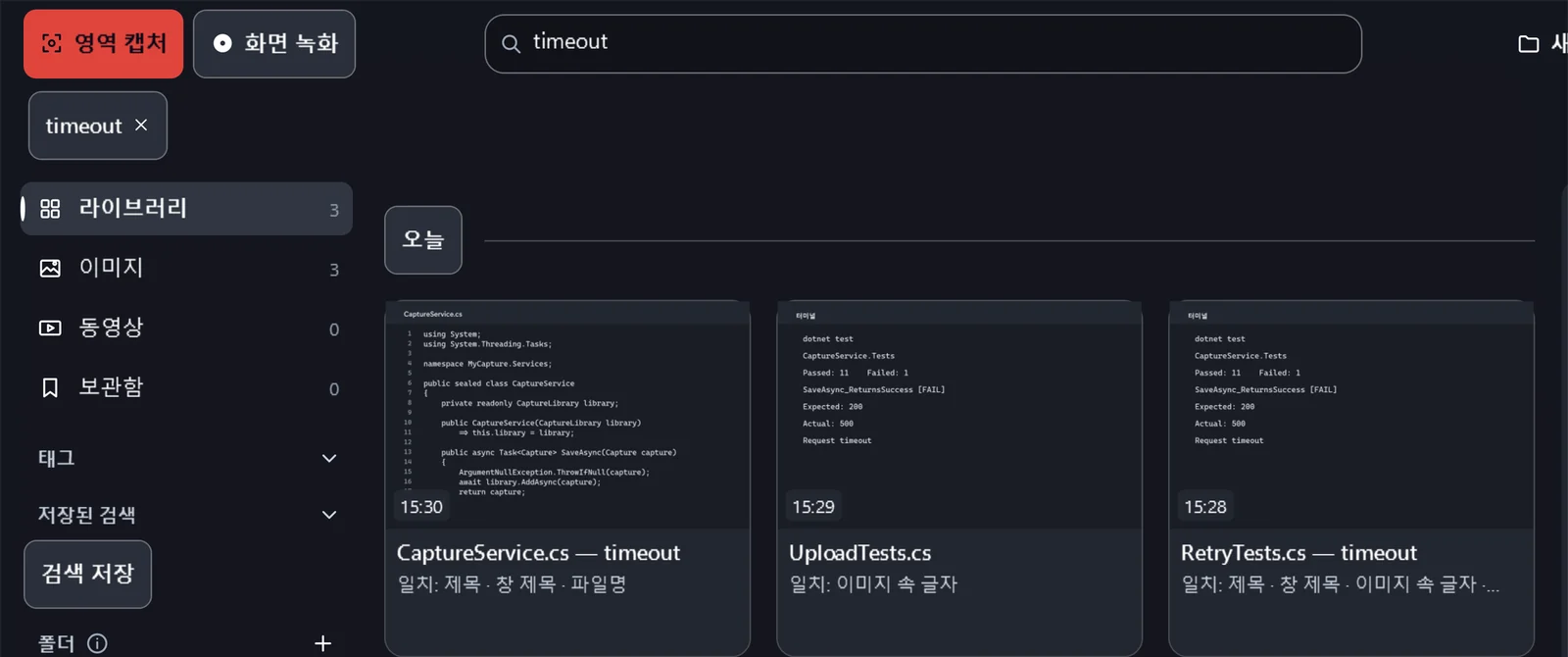1568x657 pixels.
Task: Open the 라이브러리 library section
Action: coord(186,208)
